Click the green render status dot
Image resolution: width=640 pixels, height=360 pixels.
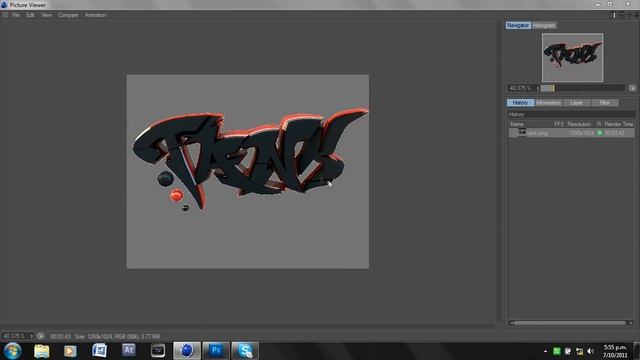600,133
